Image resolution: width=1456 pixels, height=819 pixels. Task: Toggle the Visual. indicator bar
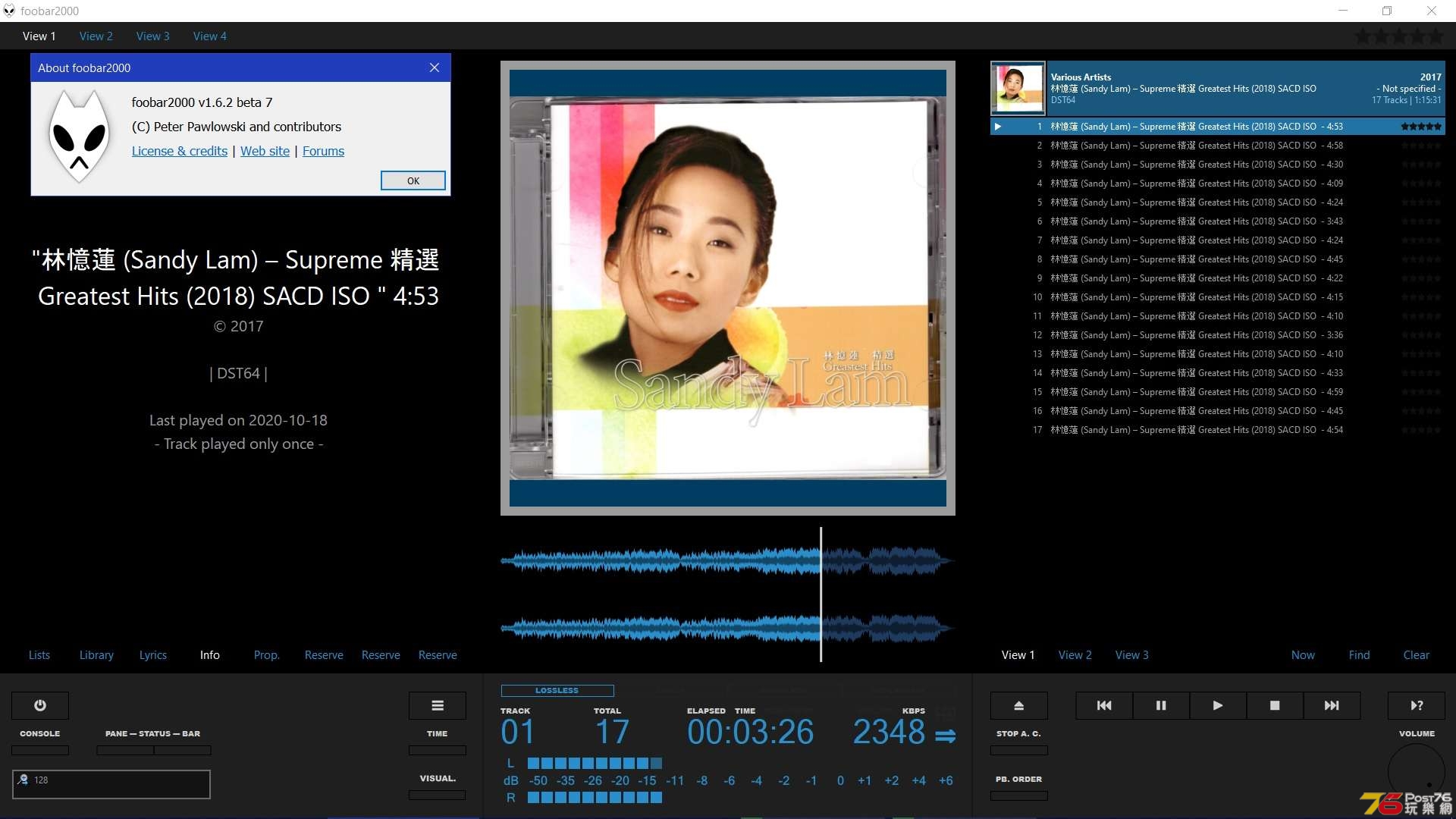click(x=438, y=795)
